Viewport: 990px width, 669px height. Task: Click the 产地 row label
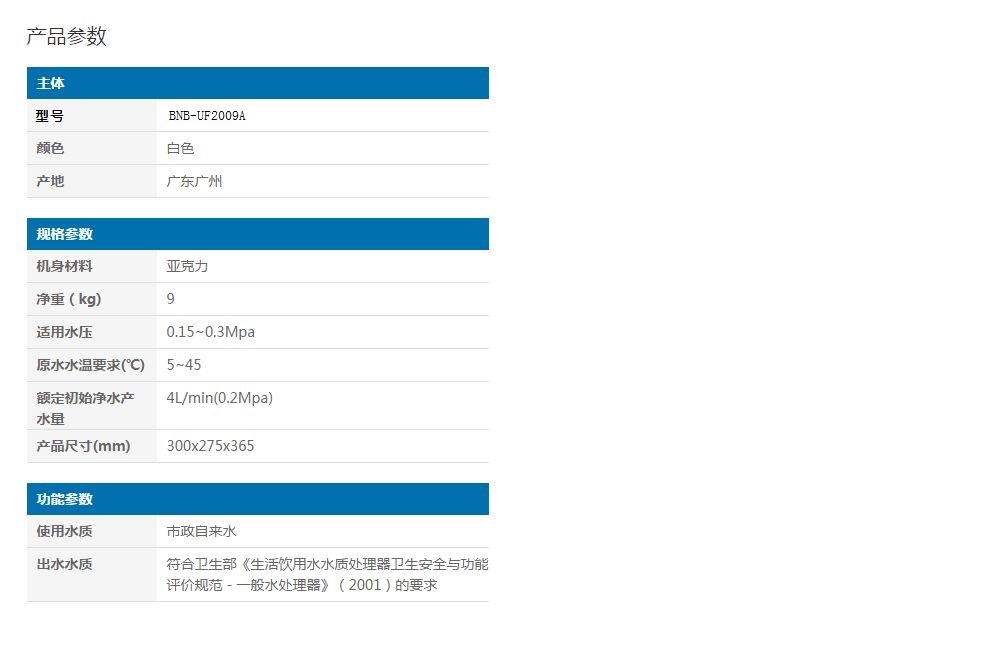(x=50, y=181)
